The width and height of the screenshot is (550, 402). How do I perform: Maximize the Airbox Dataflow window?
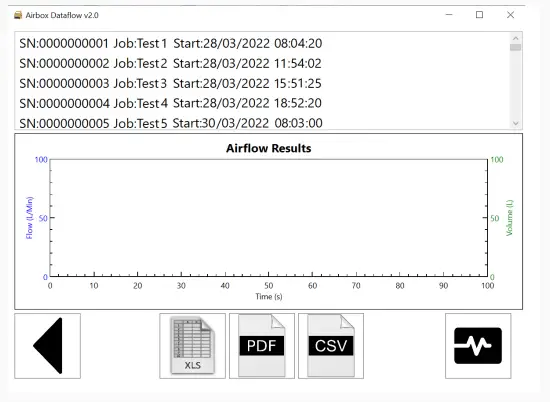pos(479,15)
